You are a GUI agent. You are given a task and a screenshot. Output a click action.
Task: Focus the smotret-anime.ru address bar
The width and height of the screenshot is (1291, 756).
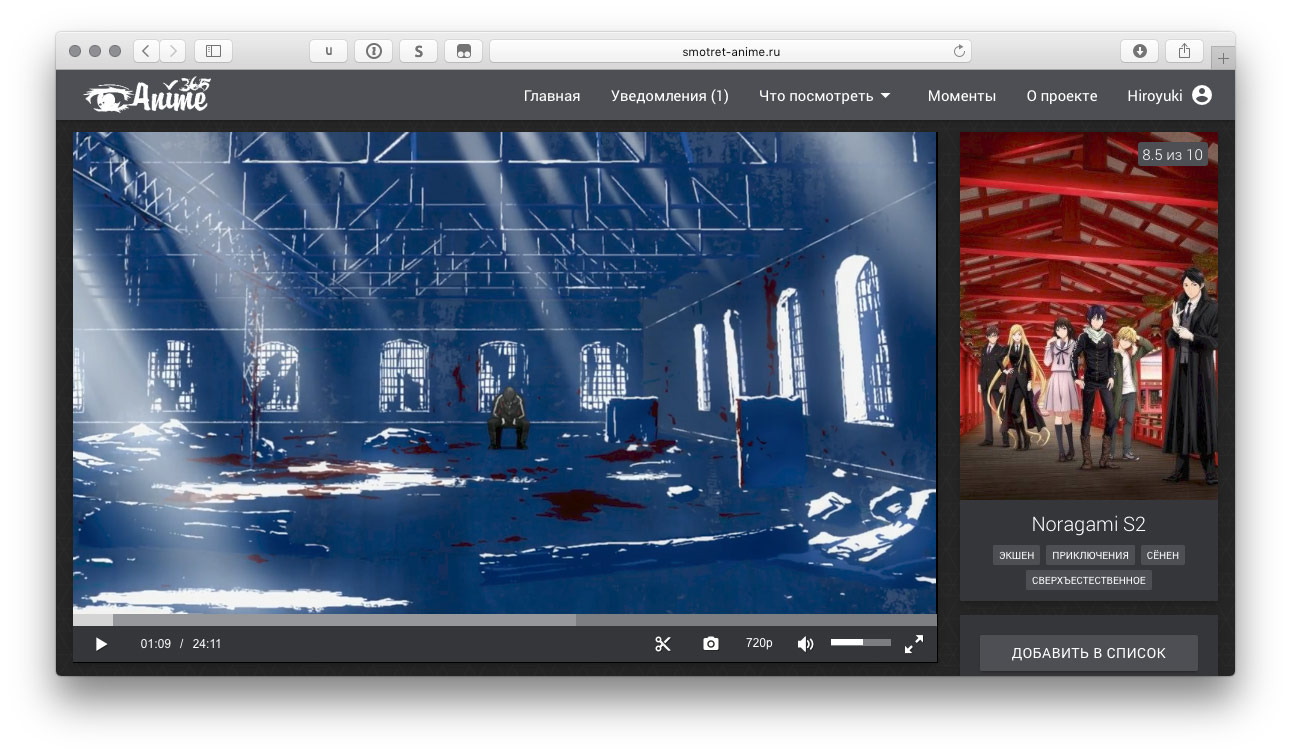(x=730, y=51)
